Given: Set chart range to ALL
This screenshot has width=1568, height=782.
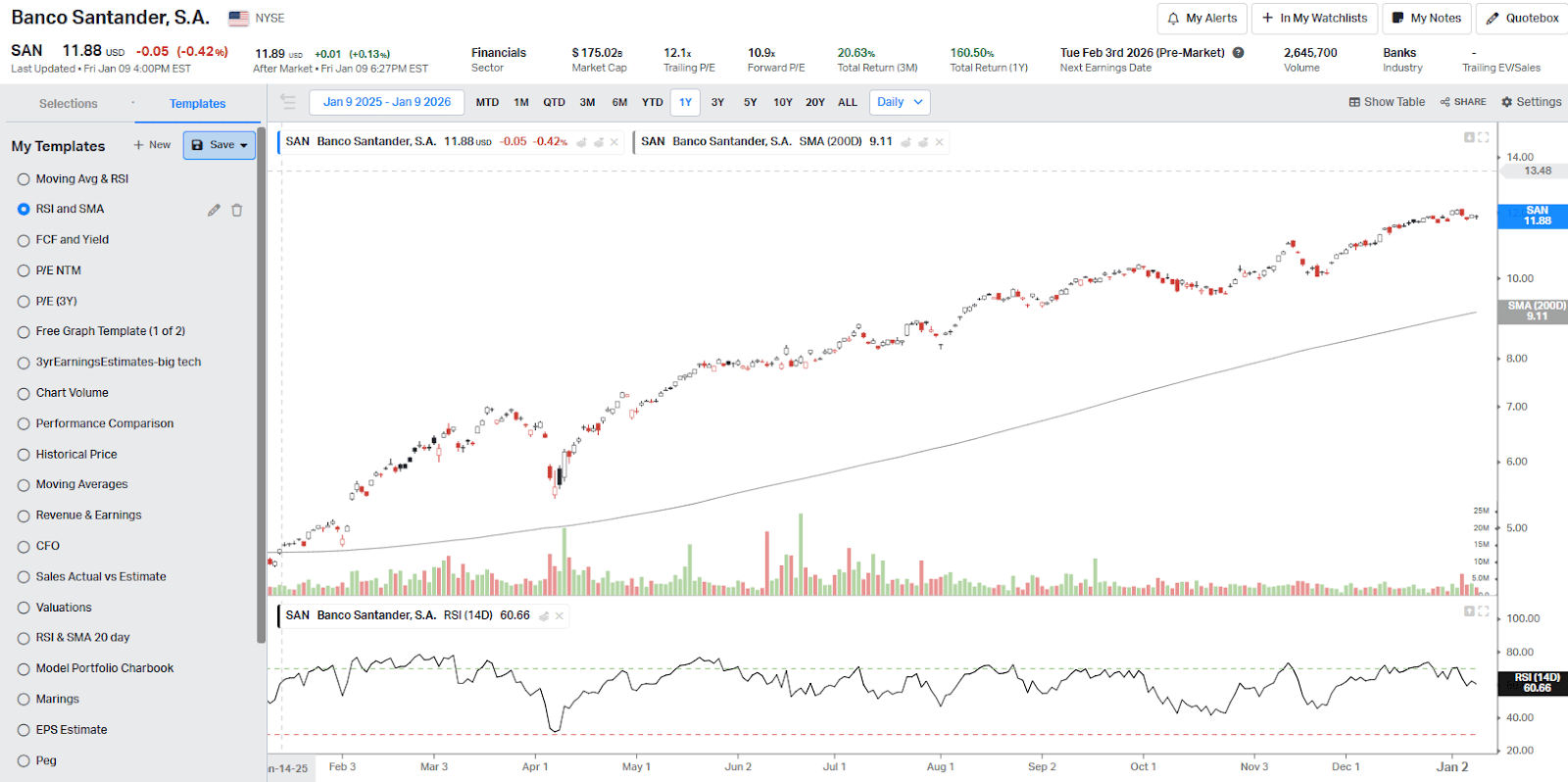Looking at the screenshot, I should (848, 102).
